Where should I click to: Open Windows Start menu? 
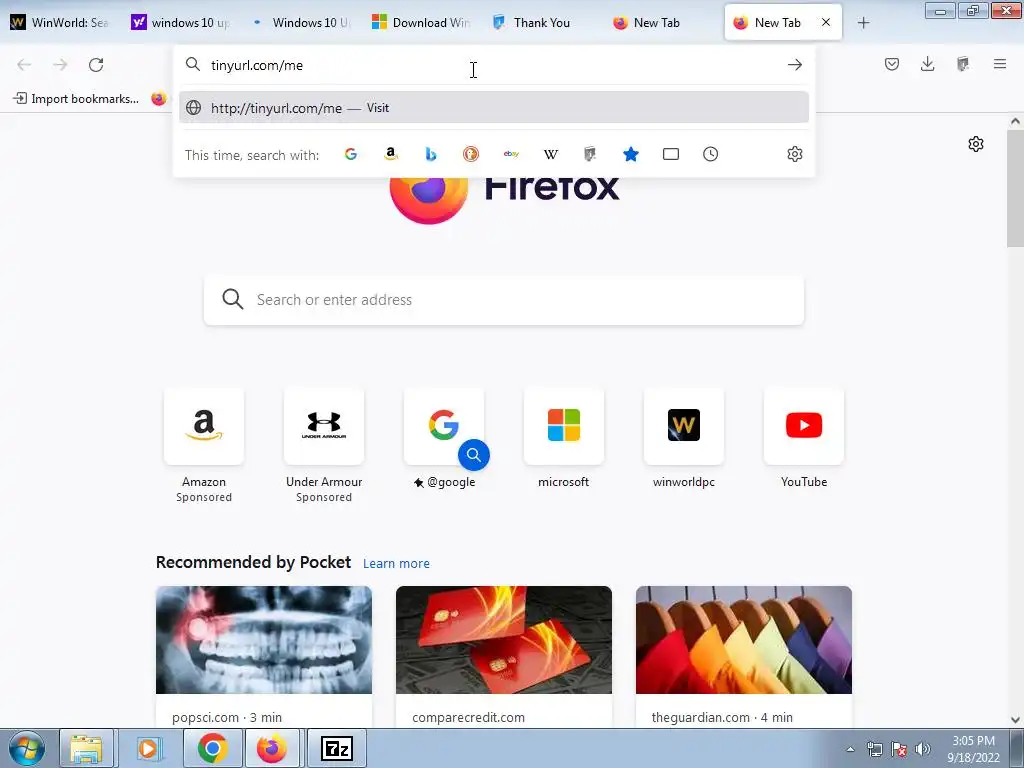27,748
